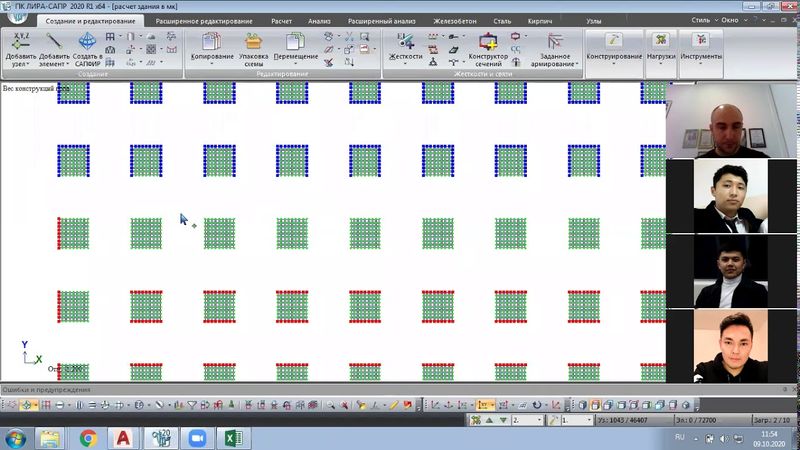Click the Заданное армирование icon

[x=555, y=42]
